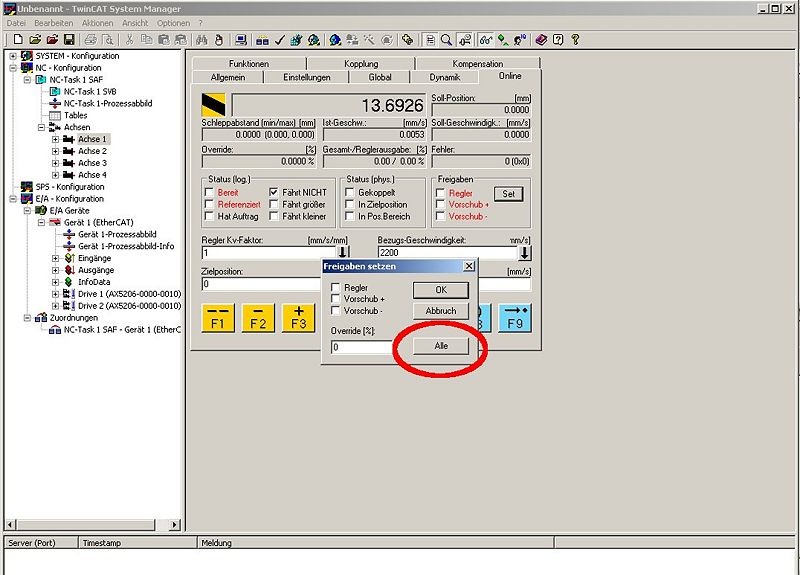Screen dimensions: 800x575
Task: Click the boxed question mark toolbar icon
Action: 558,39
